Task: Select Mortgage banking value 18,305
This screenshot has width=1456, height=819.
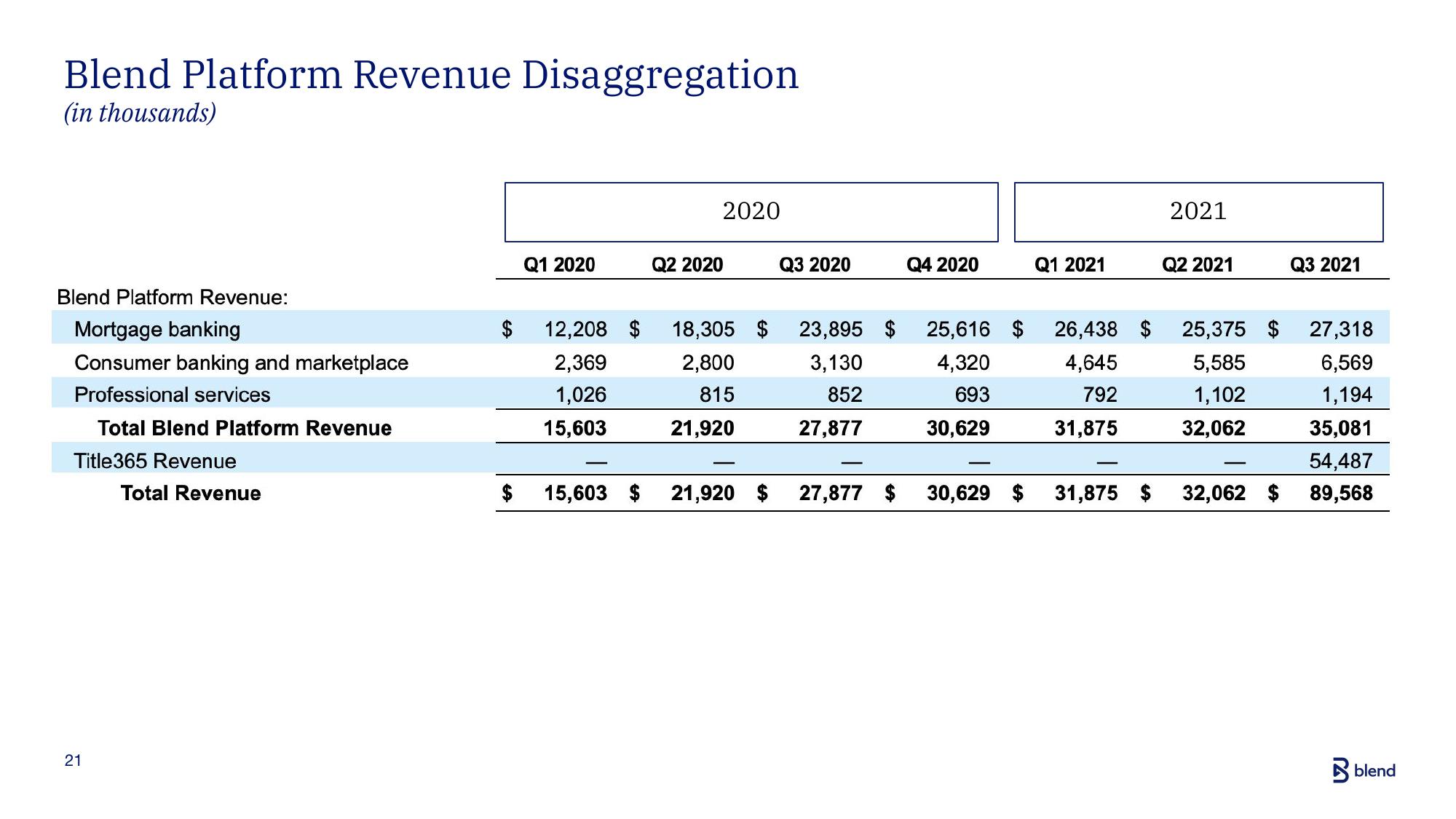Action: 703,330
